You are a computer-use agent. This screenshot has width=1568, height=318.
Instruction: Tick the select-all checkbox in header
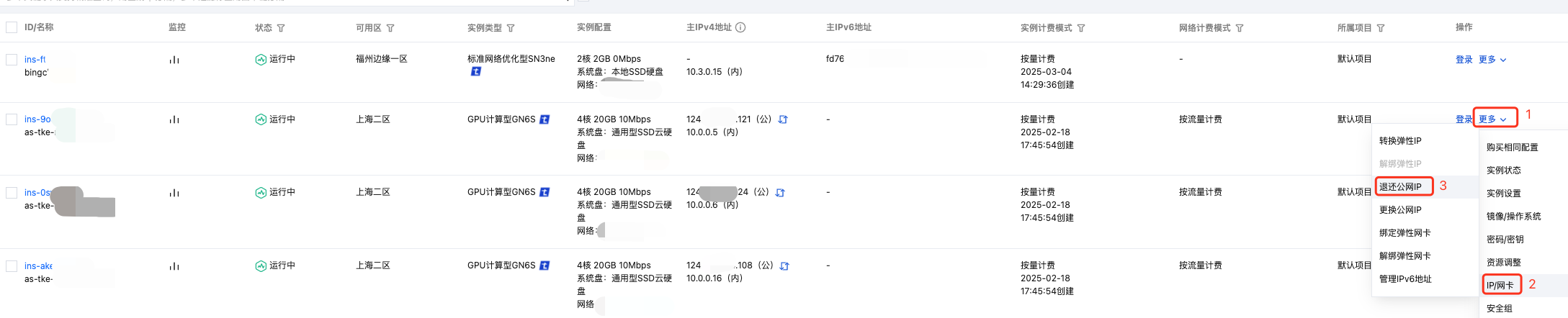(12, 27)
